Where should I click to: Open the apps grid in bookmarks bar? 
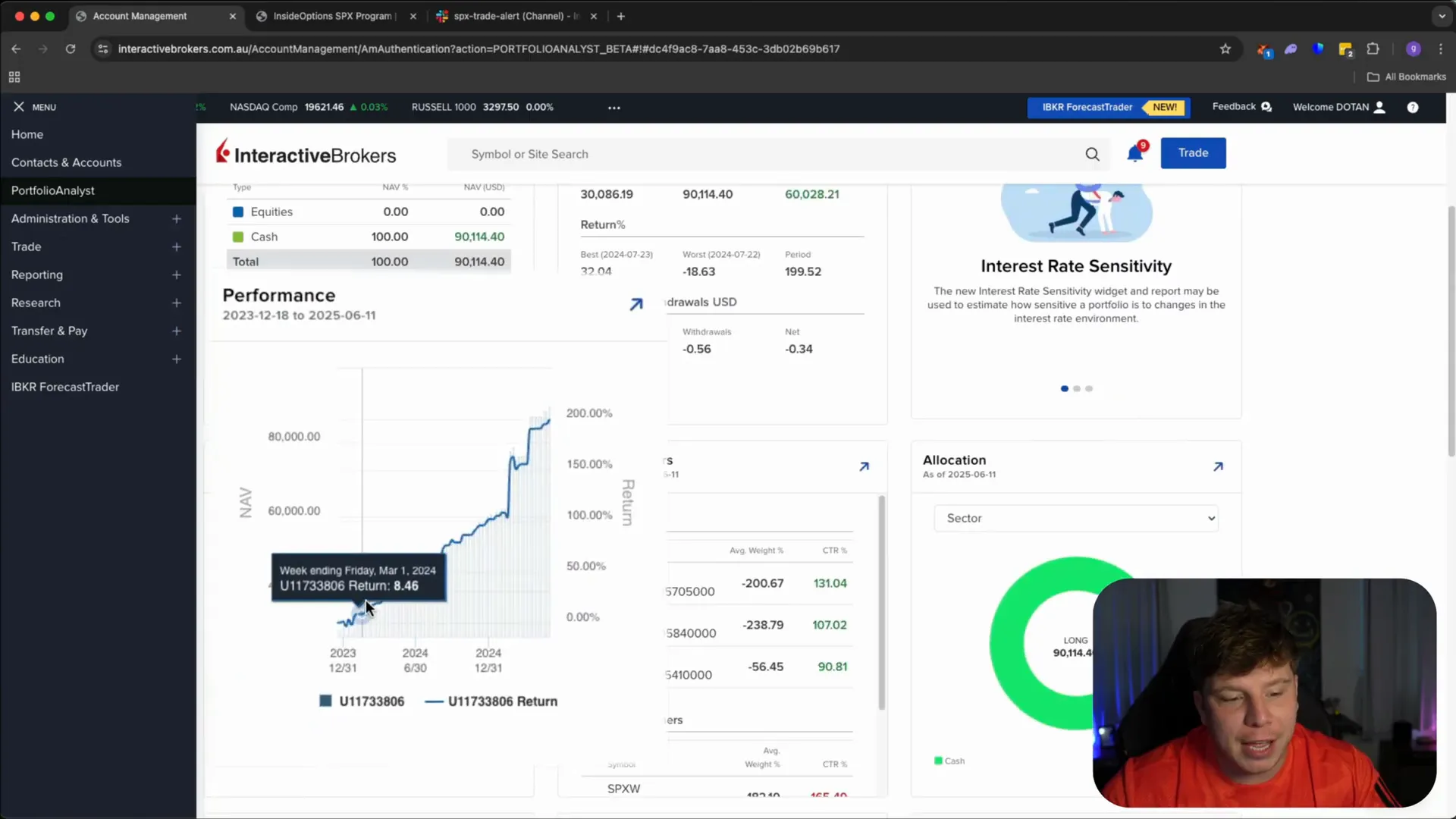coord(14,77)
